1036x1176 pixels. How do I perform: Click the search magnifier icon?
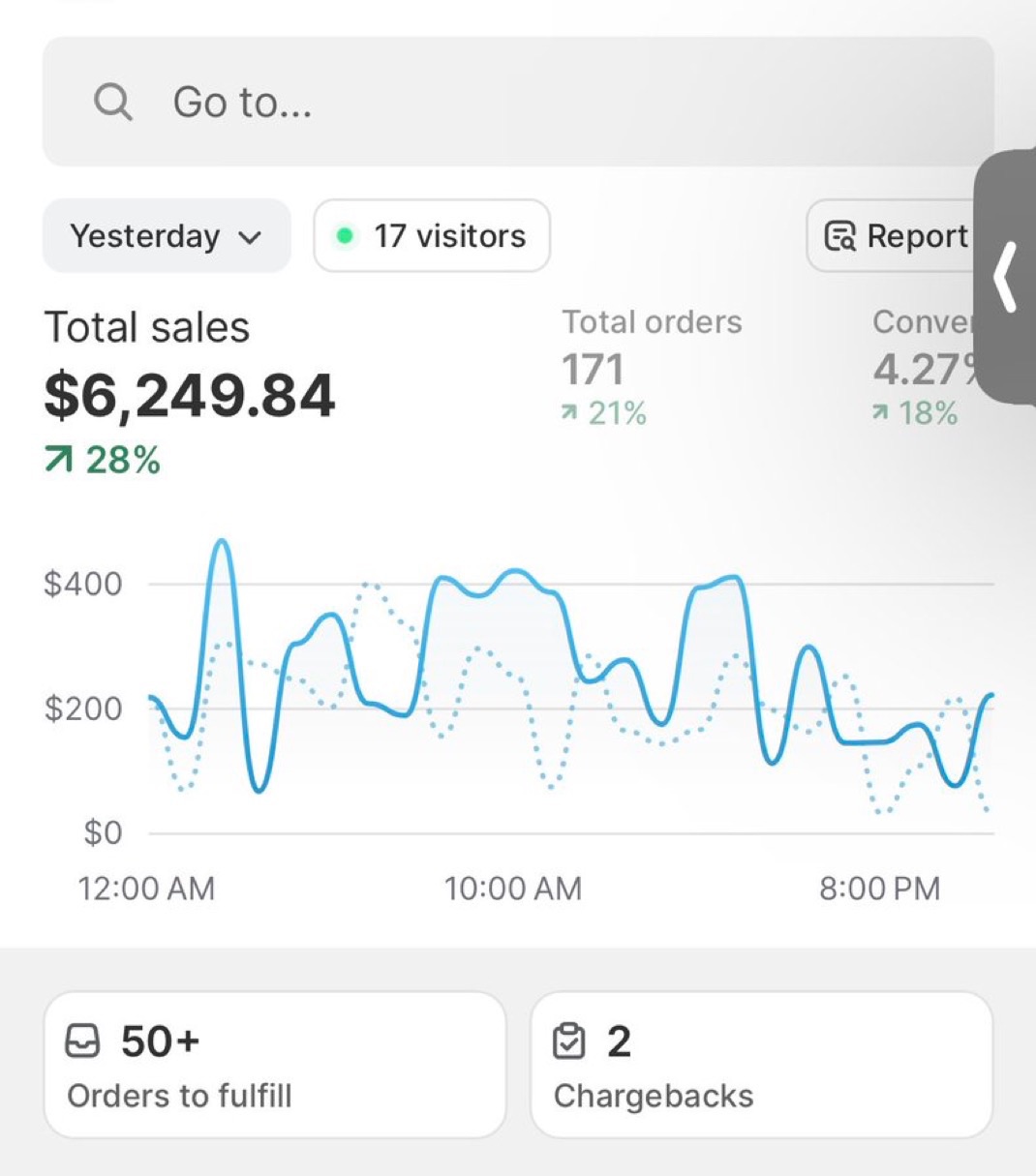113,102
